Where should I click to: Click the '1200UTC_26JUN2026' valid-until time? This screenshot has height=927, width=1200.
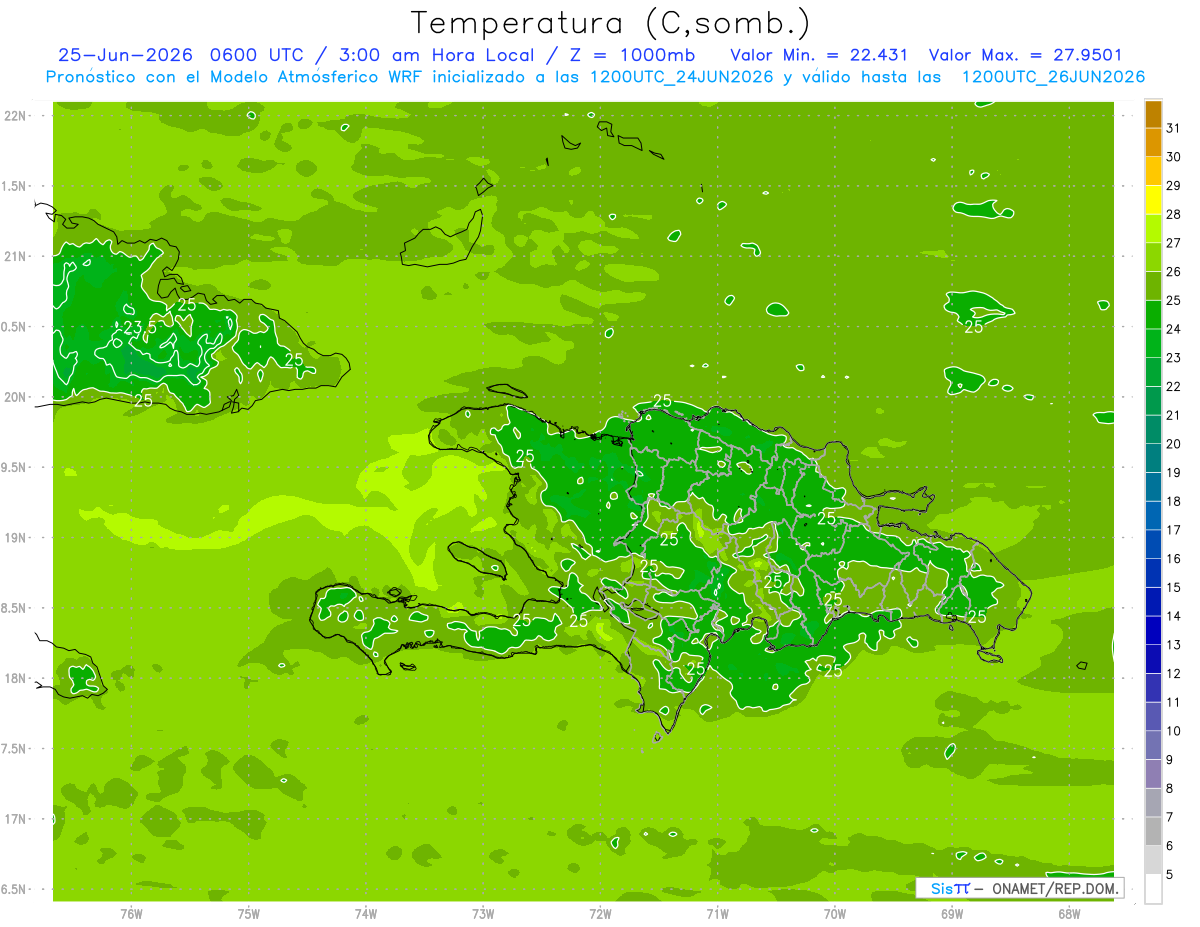(1053, 77)
